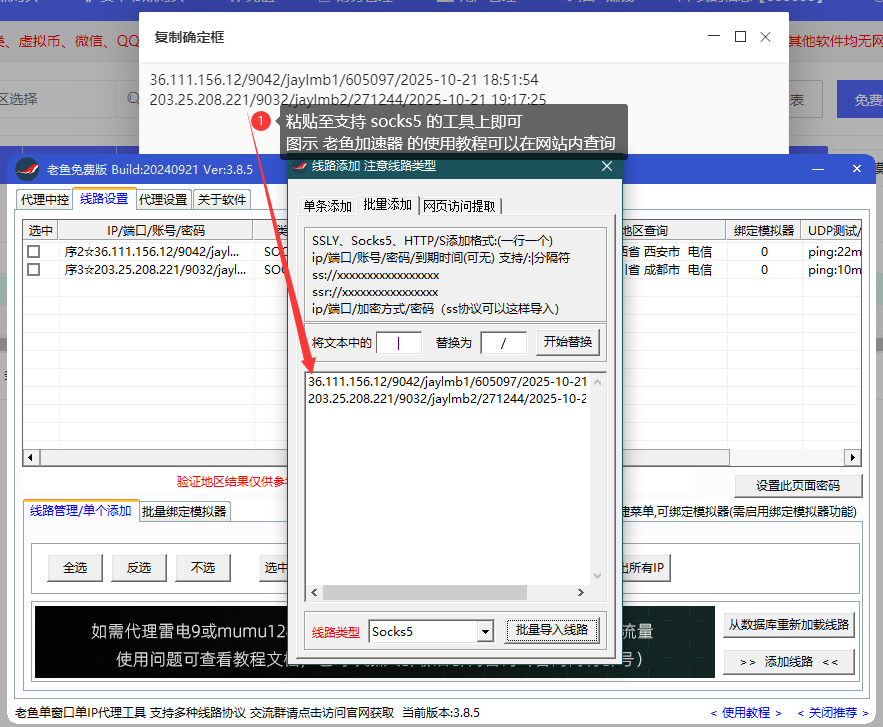
Task: Click the 选中 column header checkbox
Action: click(x=40, y=229)
